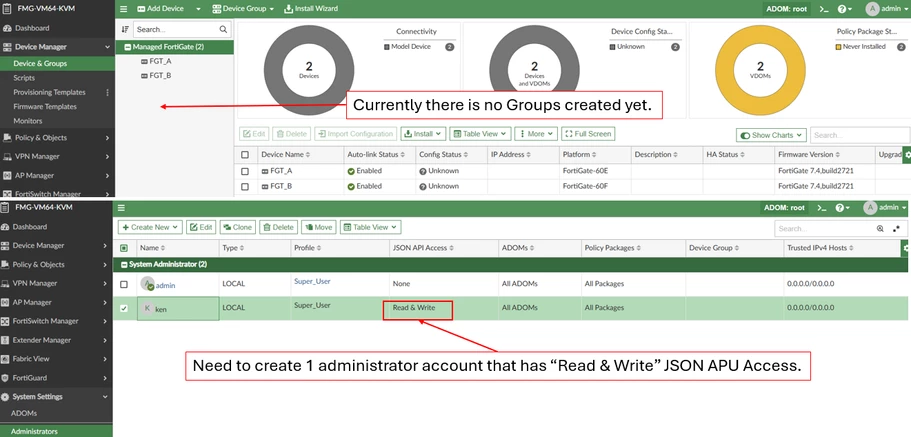The image size is (911, 437).
Task: Click the yellow VDOMs donut chart
Action: click(760, 70)
